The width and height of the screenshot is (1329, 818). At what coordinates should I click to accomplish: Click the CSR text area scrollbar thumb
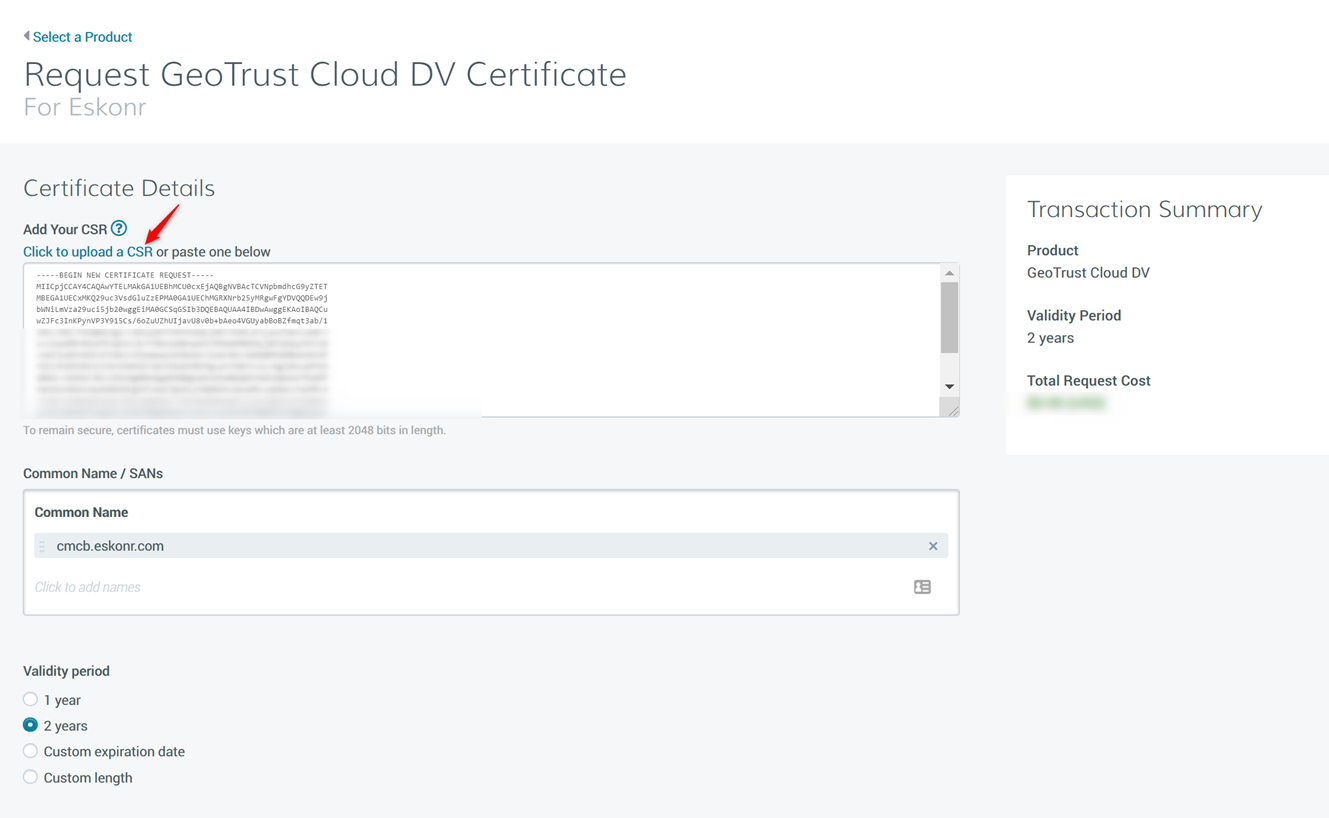[x=949, y=318]
